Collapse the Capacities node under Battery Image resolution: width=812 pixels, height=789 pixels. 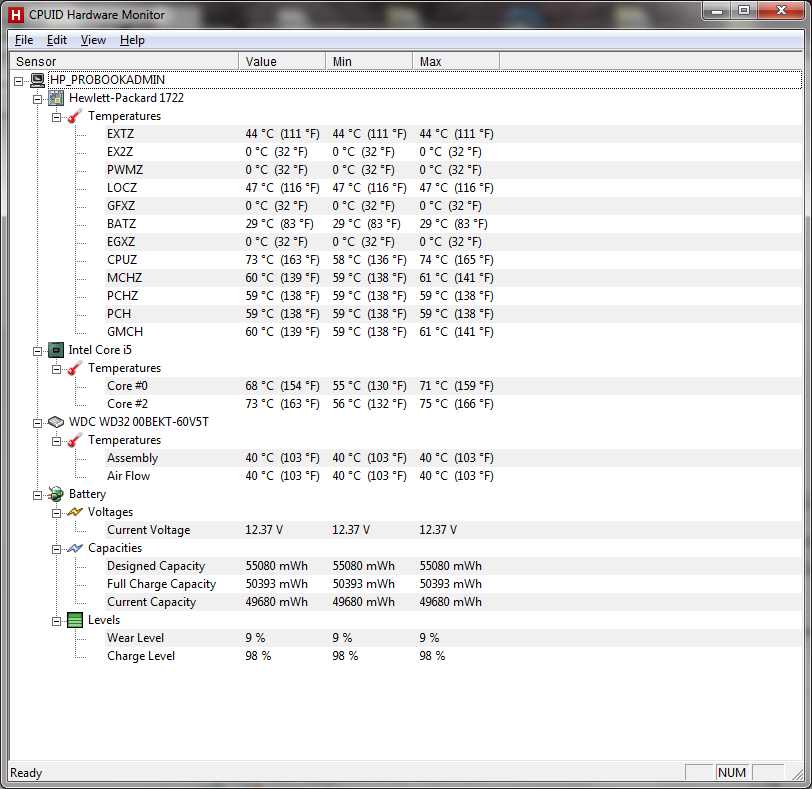coord(56,549)
